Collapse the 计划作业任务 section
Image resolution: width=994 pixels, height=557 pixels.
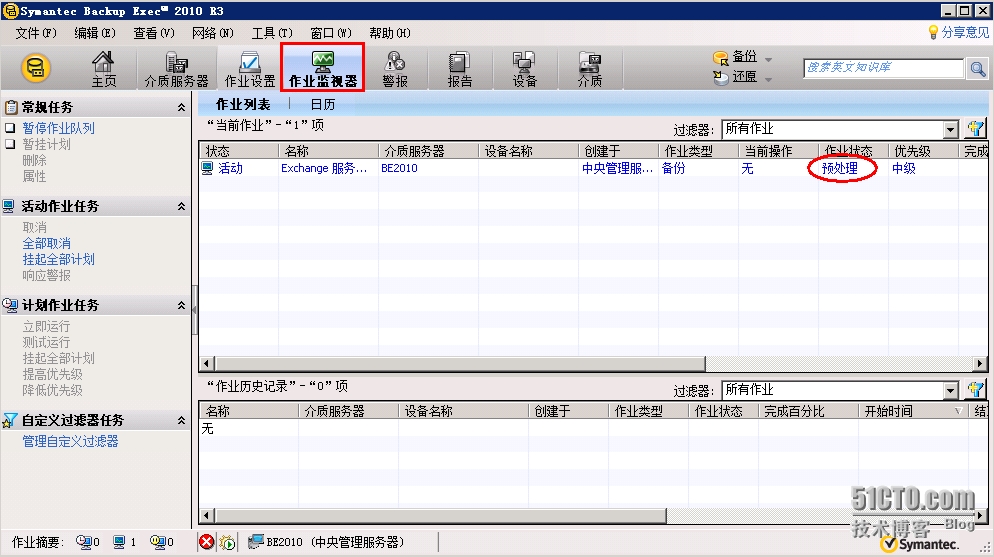pos(181,305)
